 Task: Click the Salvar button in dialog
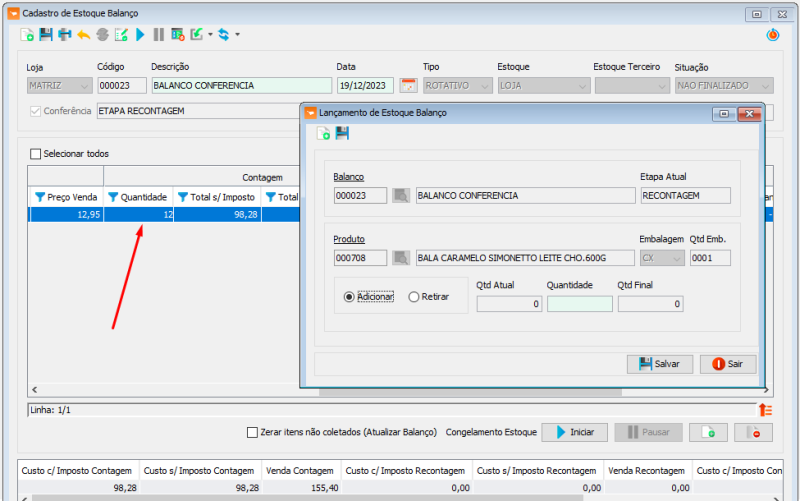[x=660, y=364]
